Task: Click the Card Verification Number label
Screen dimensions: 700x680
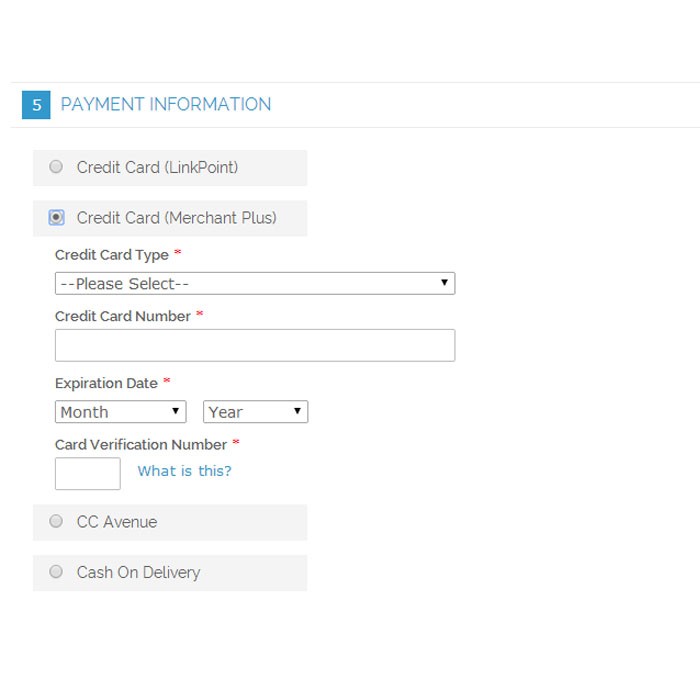Action: tap(141, 444)
